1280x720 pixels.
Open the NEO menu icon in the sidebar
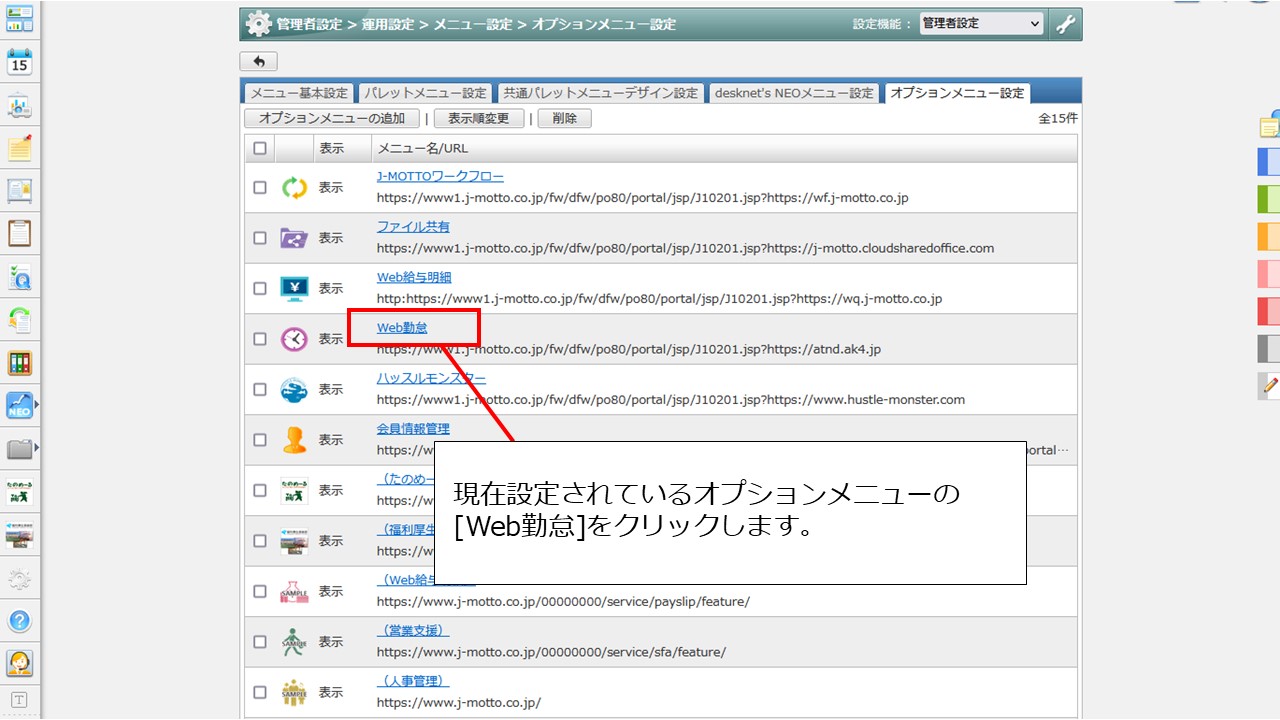click(19, 405)
